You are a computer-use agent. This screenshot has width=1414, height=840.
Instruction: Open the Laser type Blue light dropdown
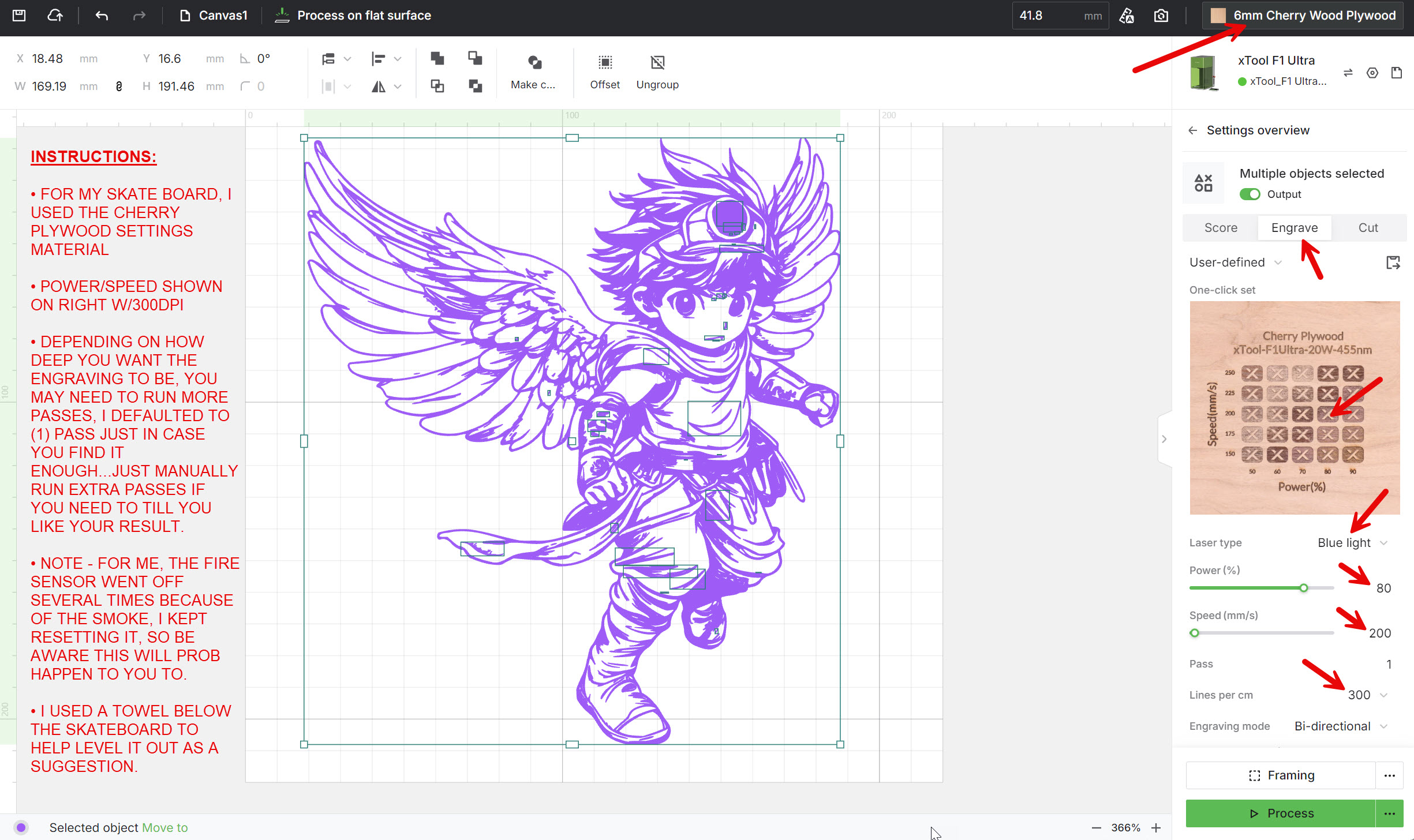[x=1352, y=543]
